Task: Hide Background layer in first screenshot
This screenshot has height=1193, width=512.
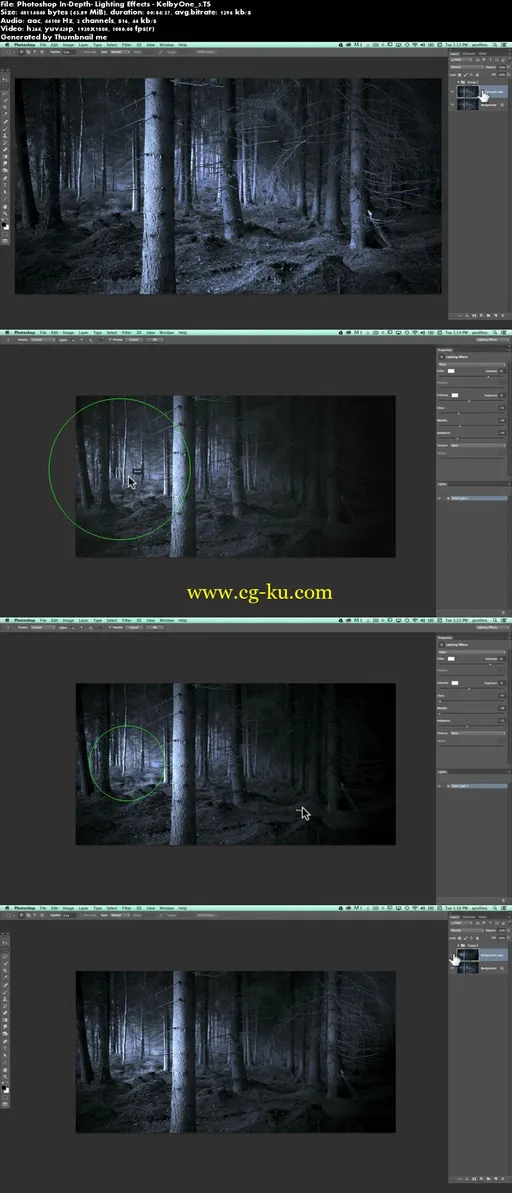Action: point(452,105)
